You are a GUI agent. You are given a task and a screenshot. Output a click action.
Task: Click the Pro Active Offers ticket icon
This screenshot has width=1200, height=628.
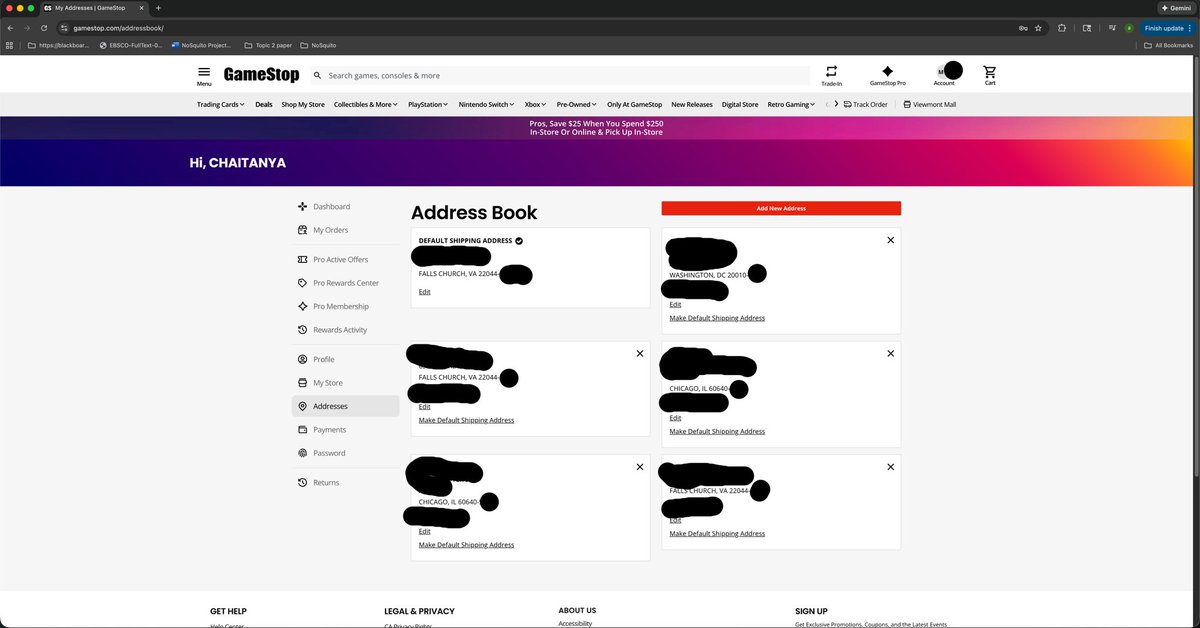coord(303,259)
